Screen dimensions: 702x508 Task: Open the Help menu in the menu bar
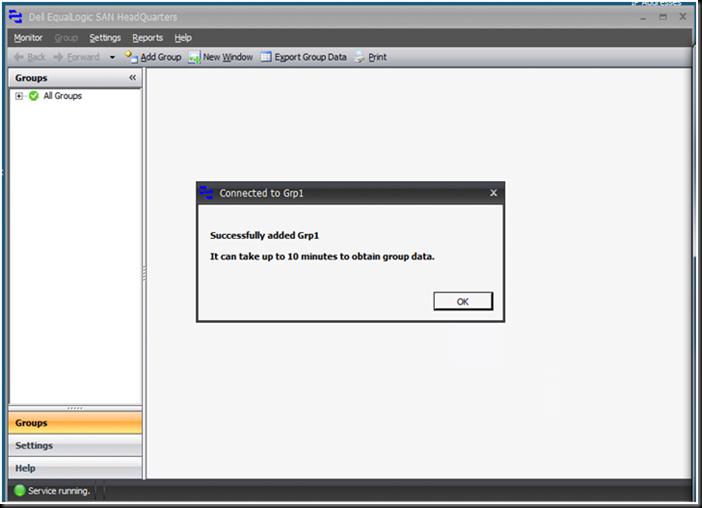[183, 38]
